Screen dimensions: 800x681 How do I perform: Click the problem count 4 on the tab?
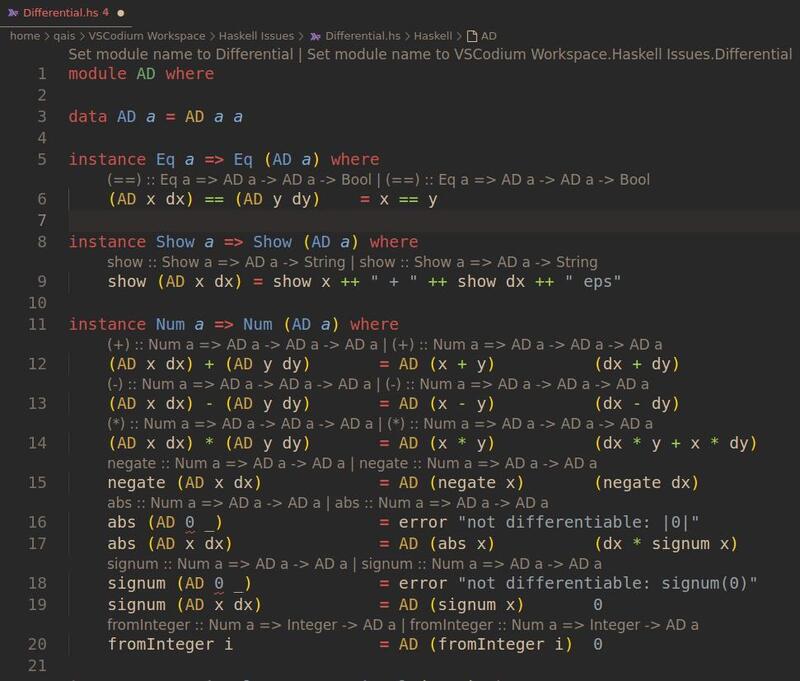(x=105, y=13)
